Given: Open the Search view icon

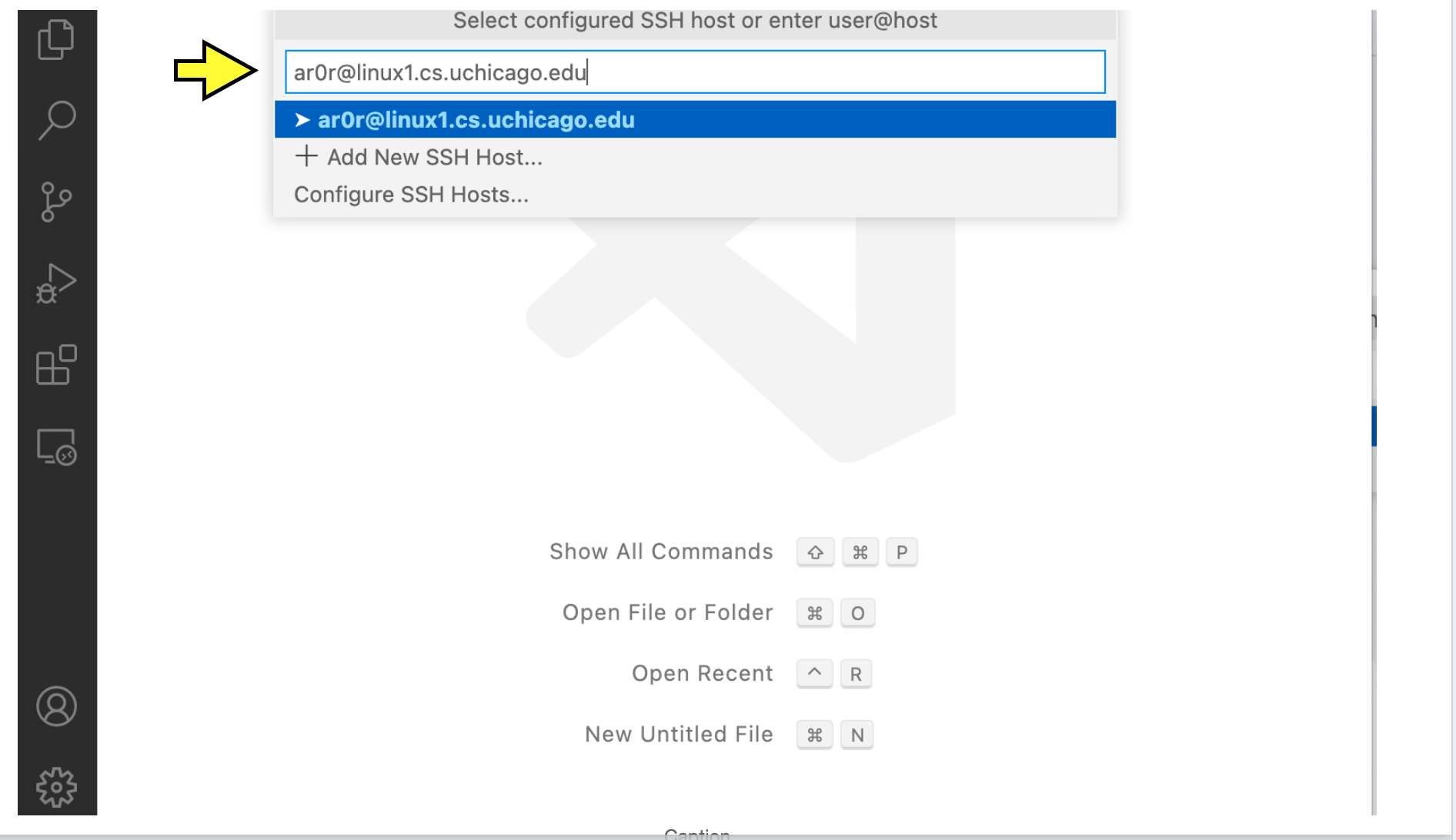Looking at the screenshot, I should pos(56,120).
